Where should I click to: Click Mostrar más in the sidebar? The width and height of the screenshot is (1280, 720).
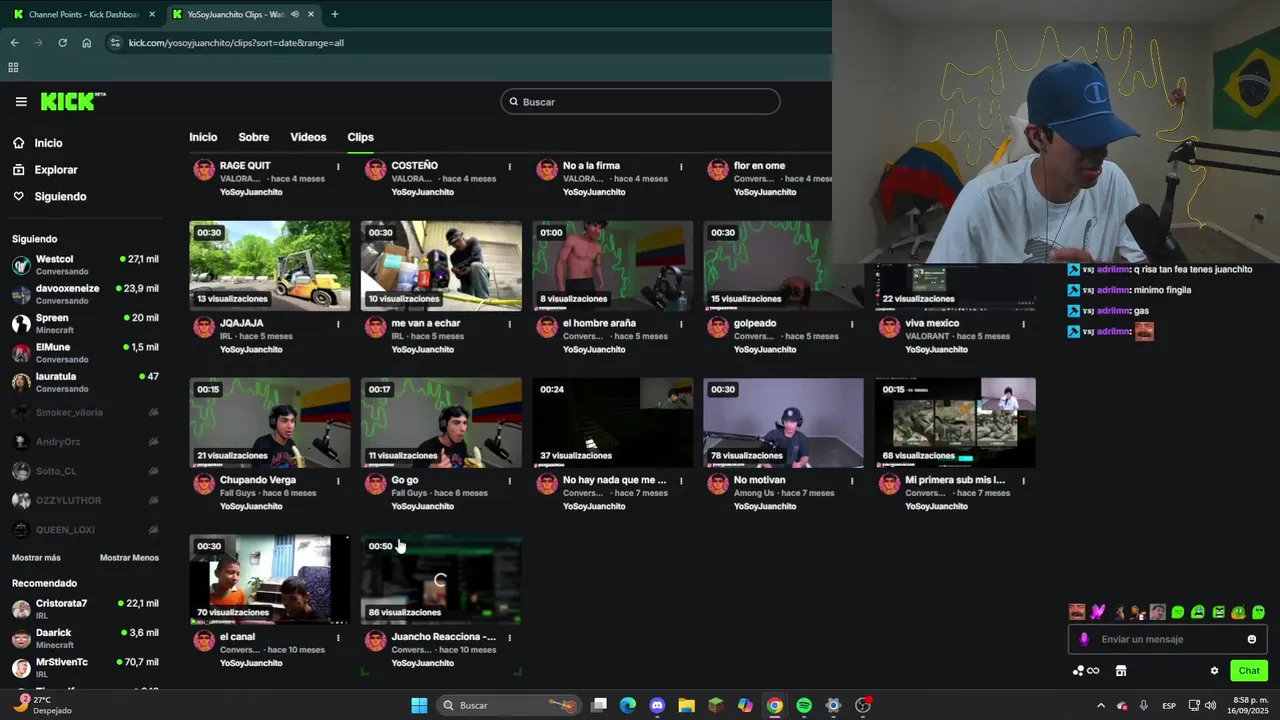[x=36, y=558]
